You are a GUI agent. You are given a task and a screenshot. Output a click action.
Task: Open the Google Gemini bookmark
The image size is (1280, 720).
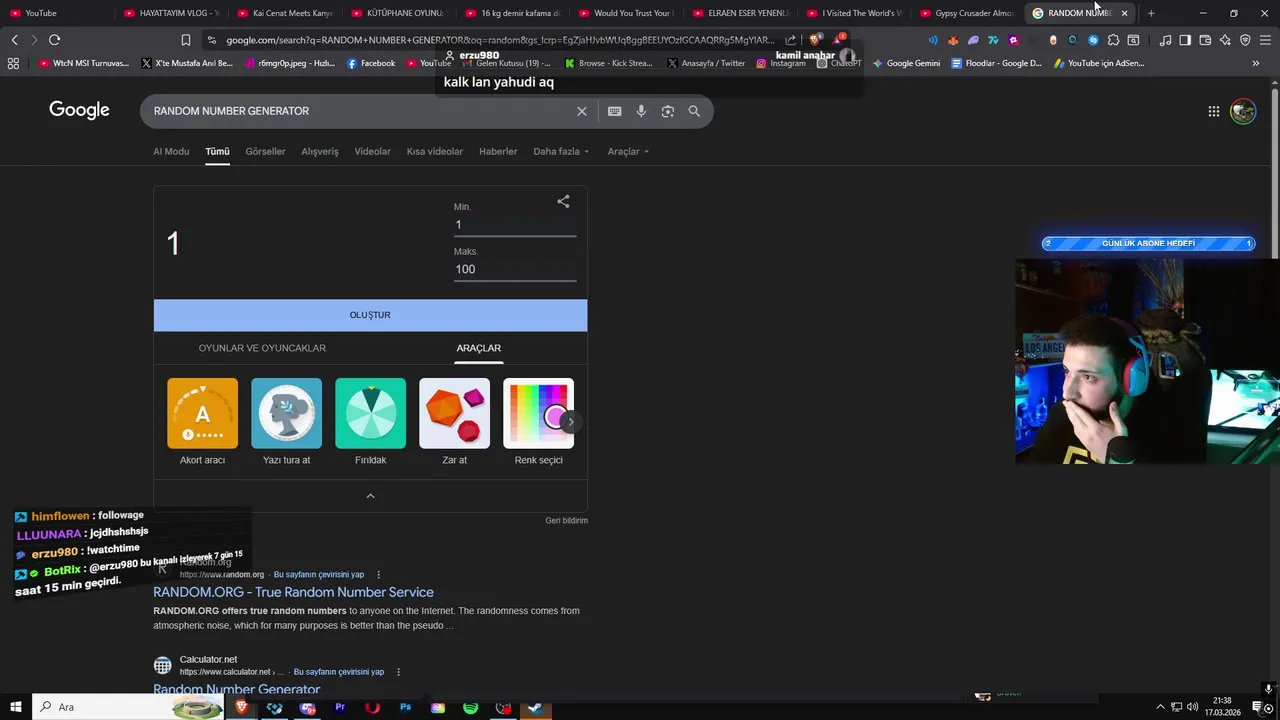pos(906,63)
